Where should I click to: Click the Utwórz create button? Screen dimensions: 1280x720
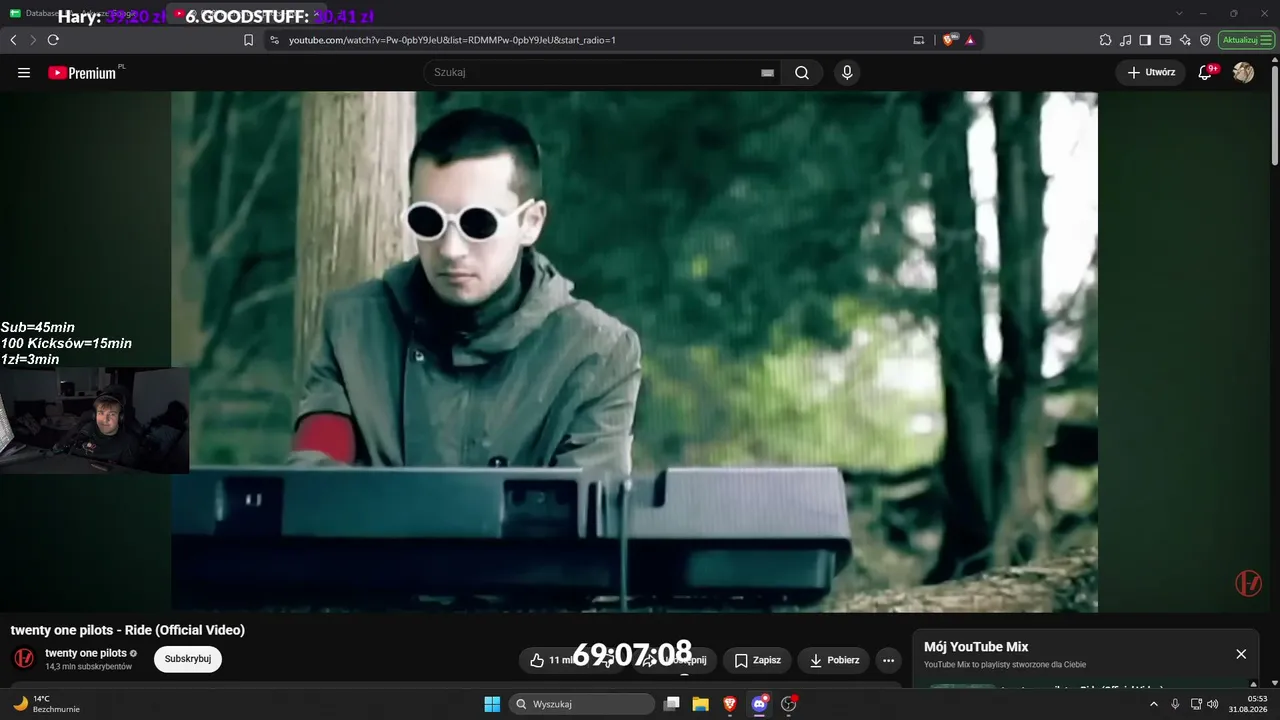click(x=1150, y=73)
